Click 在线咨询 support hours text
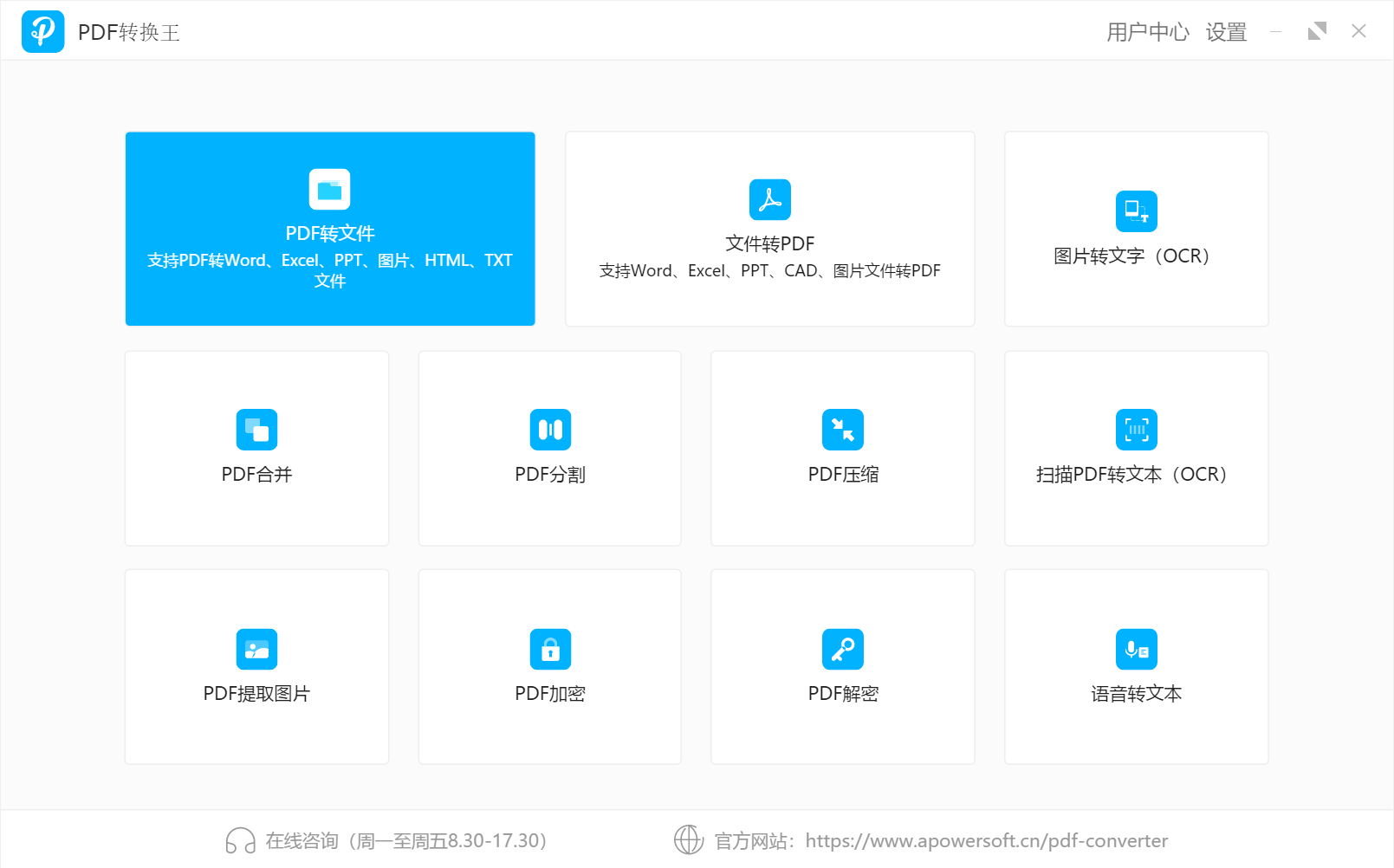The image size is (1394, 868). click(406, 840)
